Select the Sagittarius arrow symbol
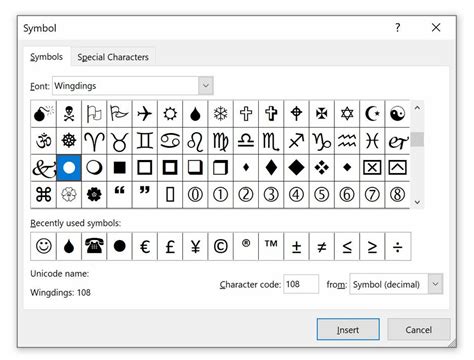 296,141
